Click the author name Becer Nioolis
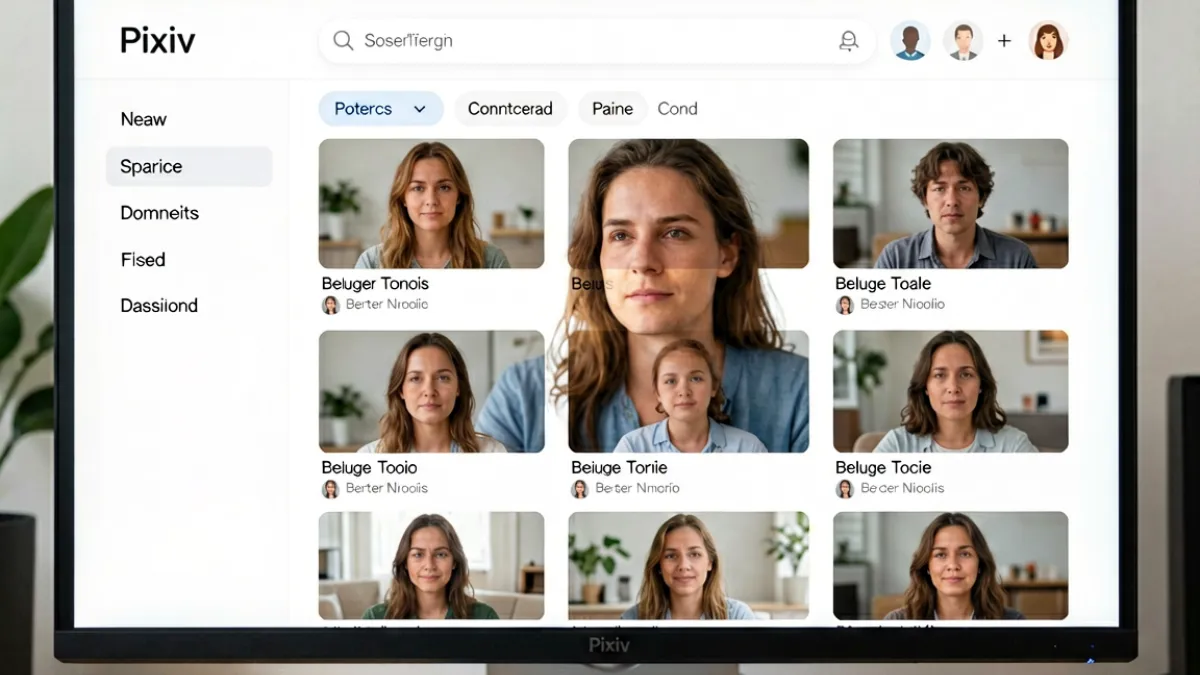 [x=902, y=489]
